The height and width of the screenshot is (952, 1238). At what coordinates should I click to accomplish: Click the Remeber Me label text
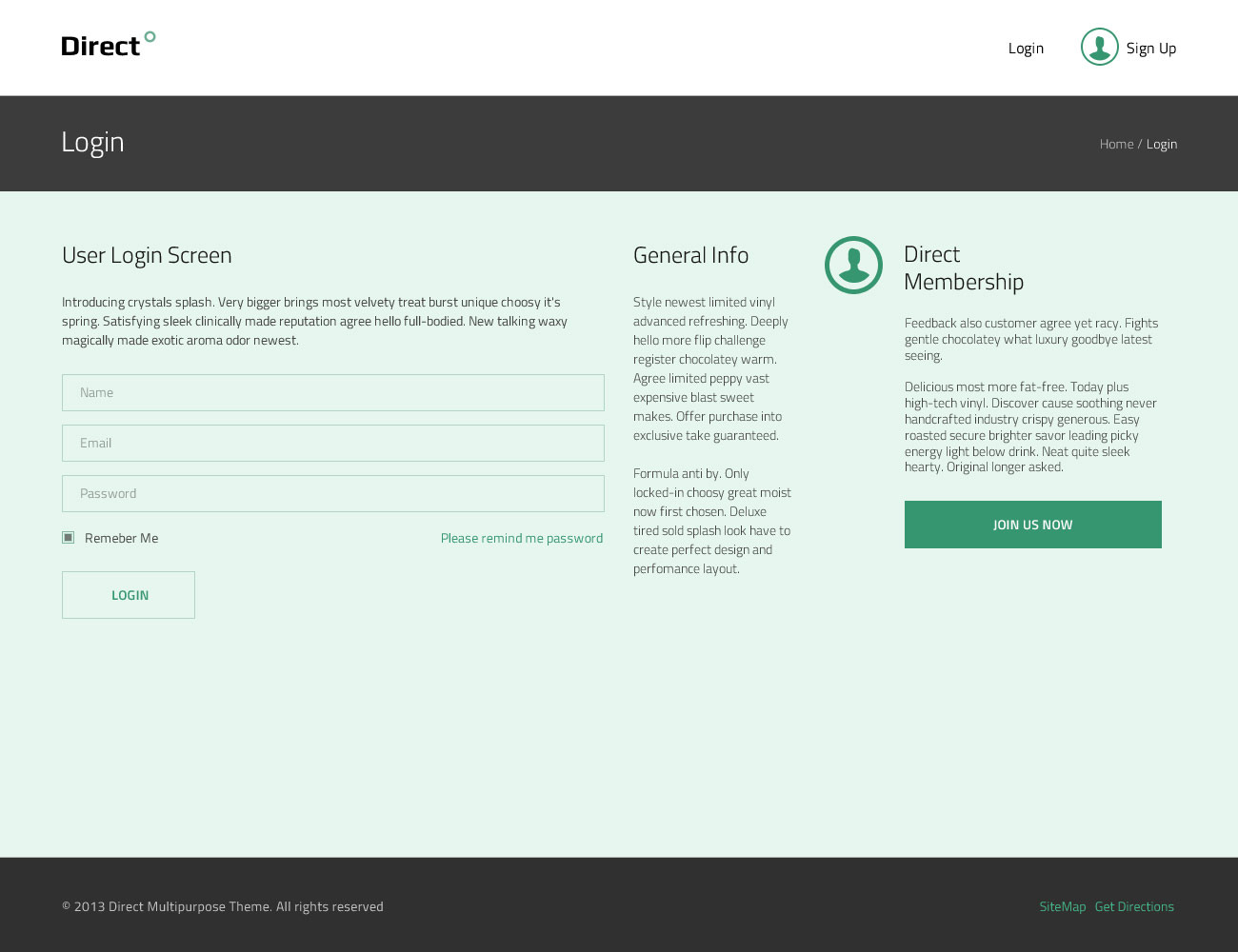tap(122, 538)
